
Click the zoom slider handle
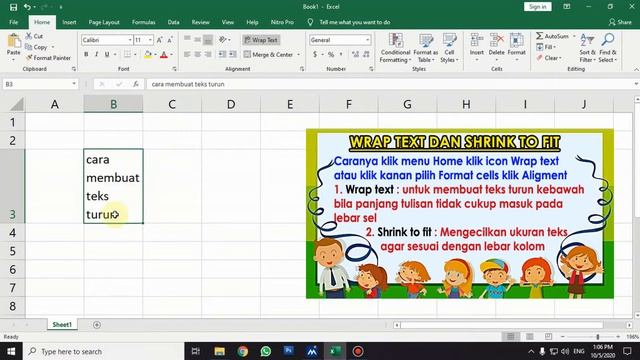[598, 337]
